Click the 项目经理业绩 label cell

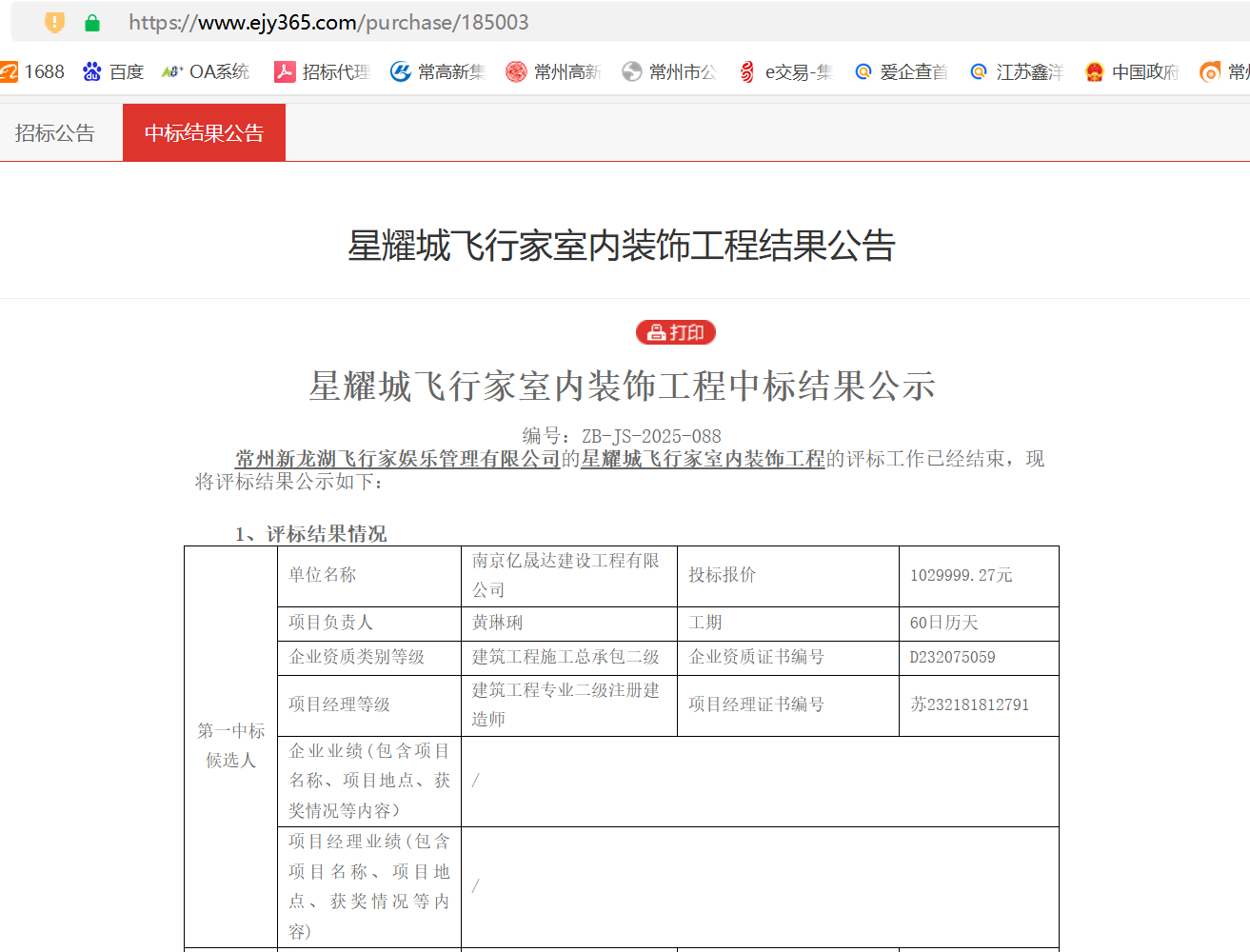click(x=369, y=887)
